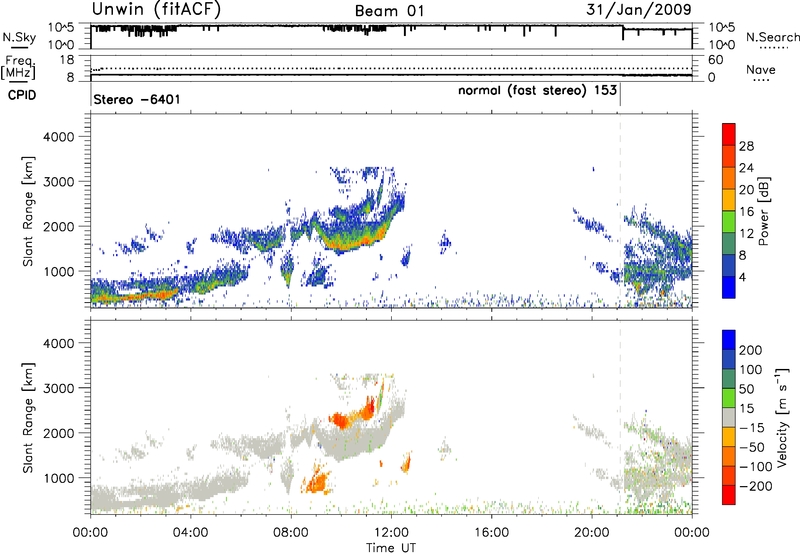Click the '10^5' tick beside N.Sky
This screenshot has width=800, height=554.
[61, 28]
